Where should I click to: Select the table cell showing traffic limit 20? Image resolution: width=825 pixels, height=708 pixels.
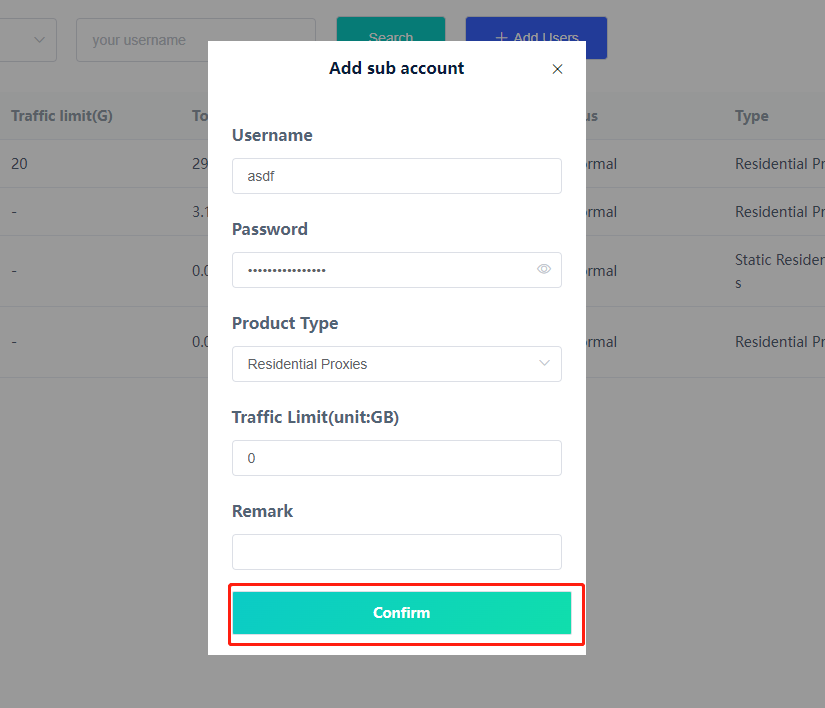click(x=20, y=164)
